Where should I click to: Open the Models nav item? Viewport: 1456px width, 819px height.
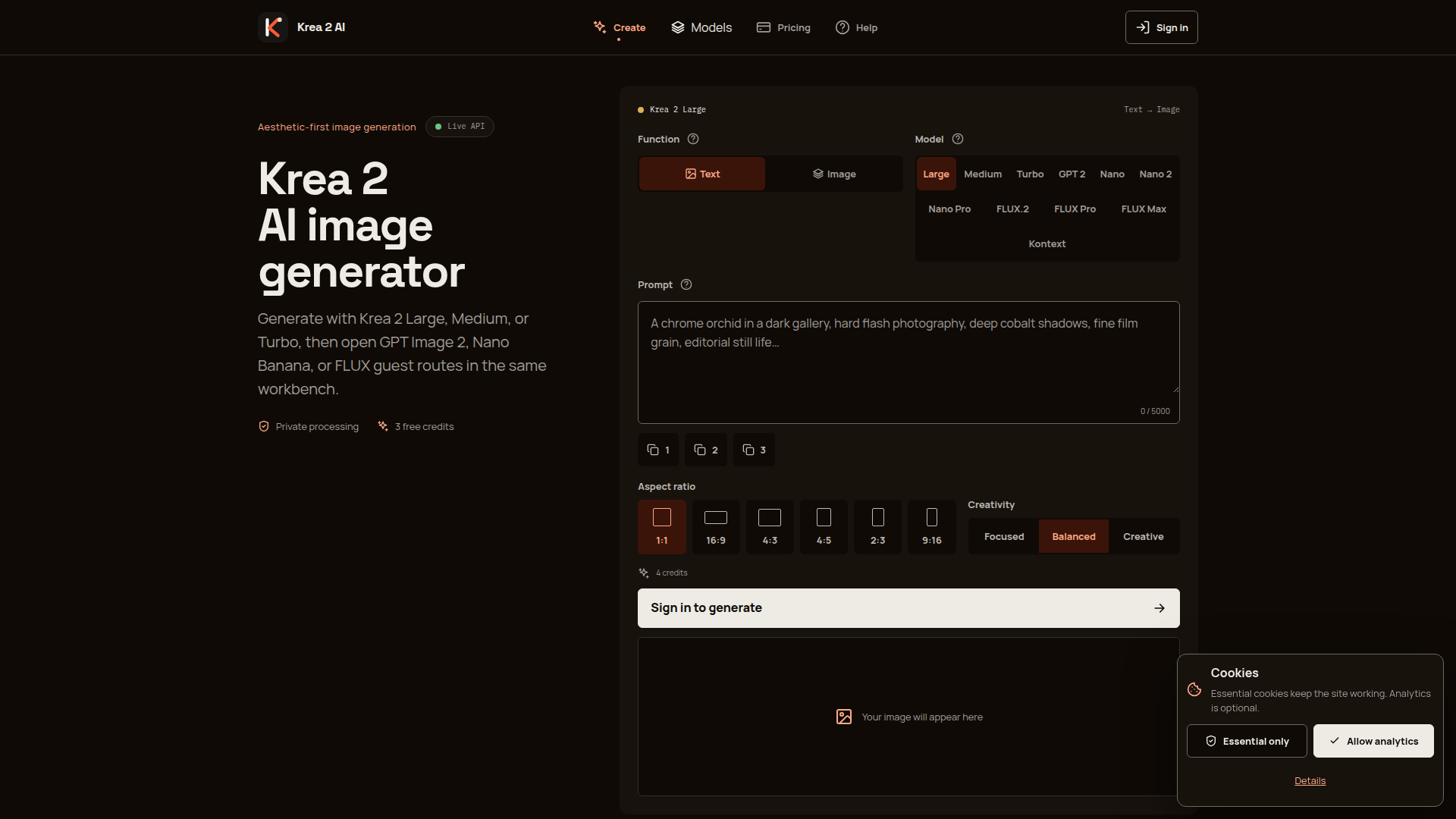click(x=701, y=27)
